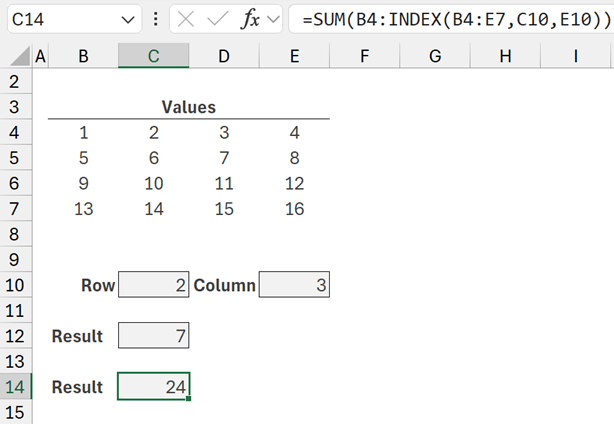This screenshot has width=614, height=424.
Task: Select column H header
Action: click(506, 57)
